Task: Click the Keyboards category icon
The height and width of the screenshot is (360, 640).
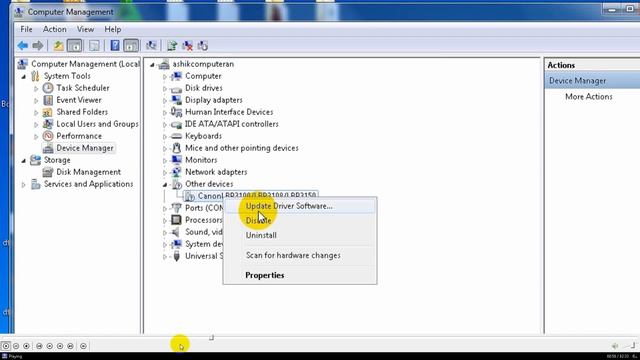Action: tap(176, 136)
